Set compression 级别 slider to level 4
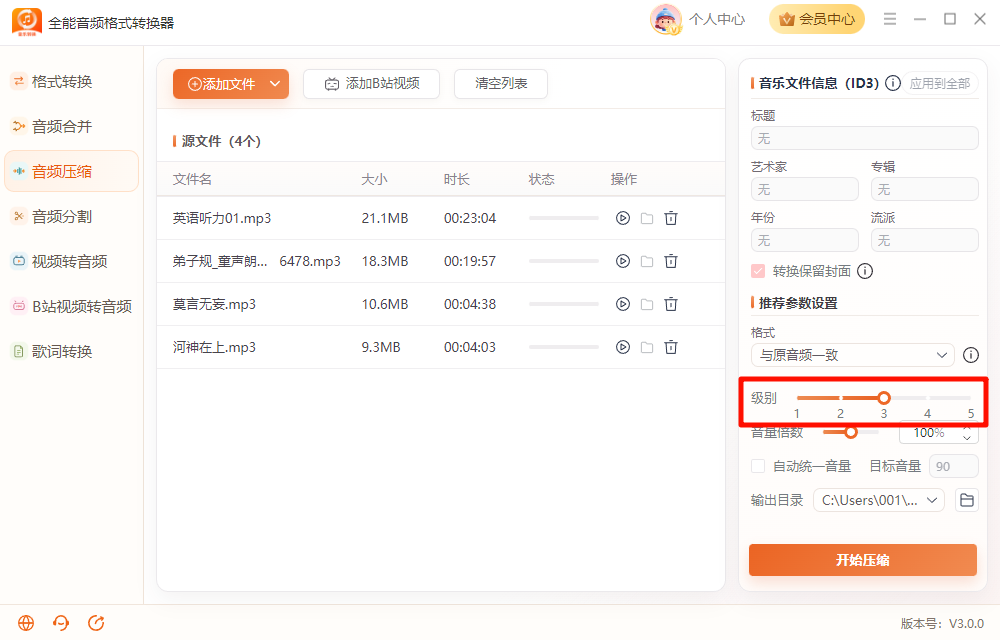Screen dimensions: 1000x640 click(x=927, y=398)
